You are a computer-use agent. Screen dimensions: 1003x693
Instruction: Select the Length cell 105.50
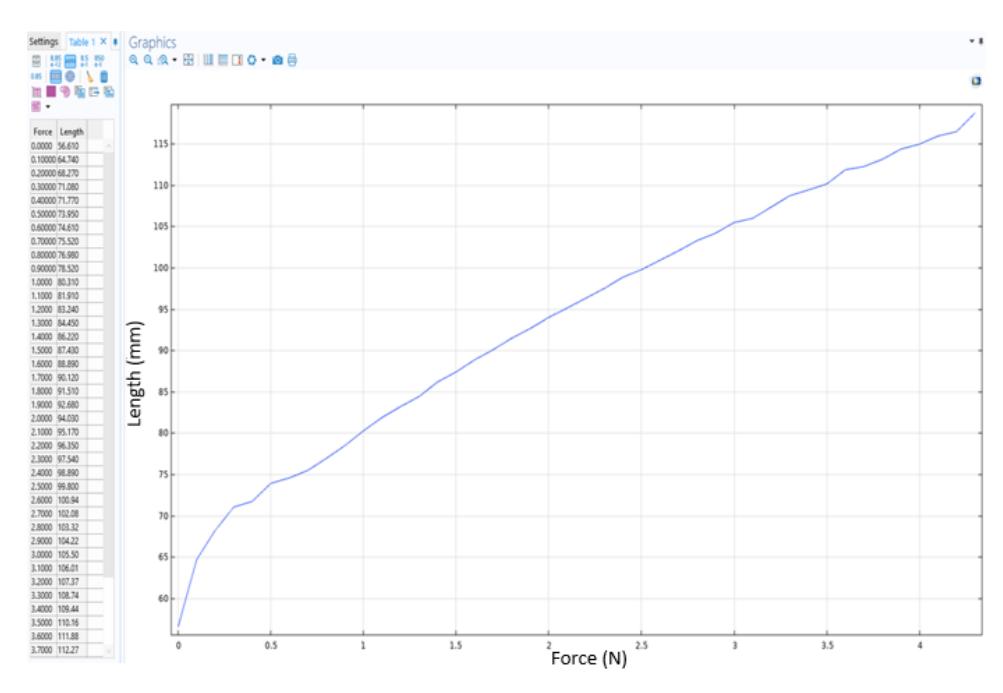pos(72,555)
